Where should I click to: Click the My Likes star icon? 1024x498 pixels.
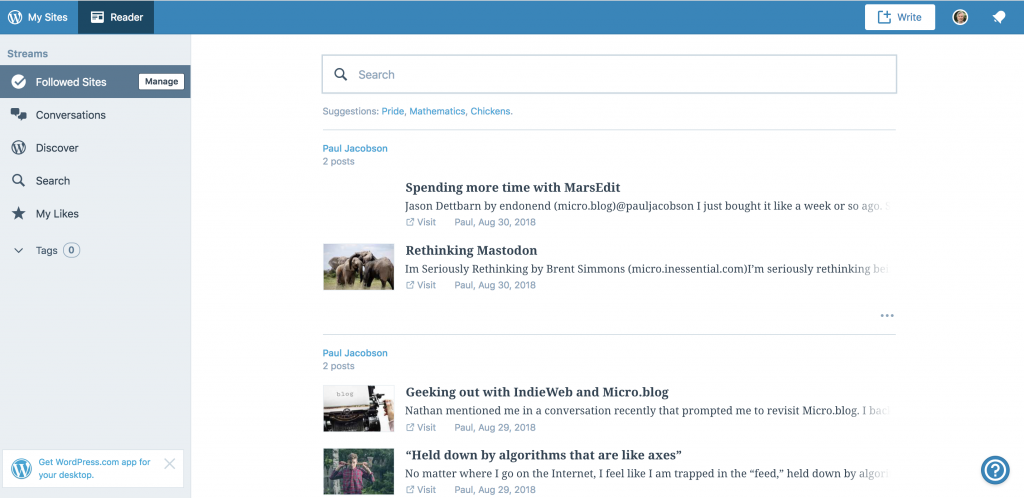click(x=19, y=213)
